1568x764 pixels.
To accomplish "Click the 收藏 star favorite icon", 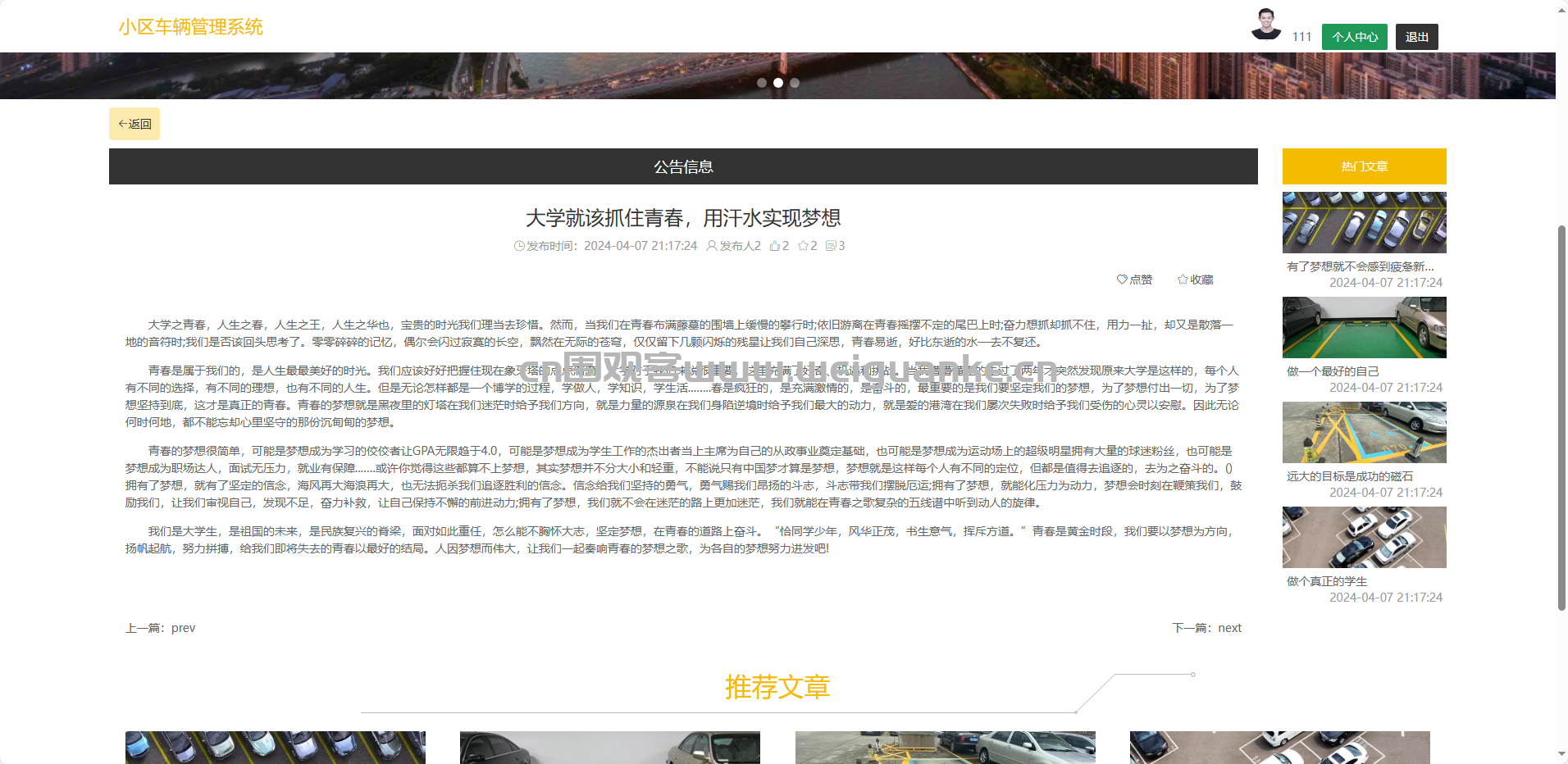I will [1183, 280].
